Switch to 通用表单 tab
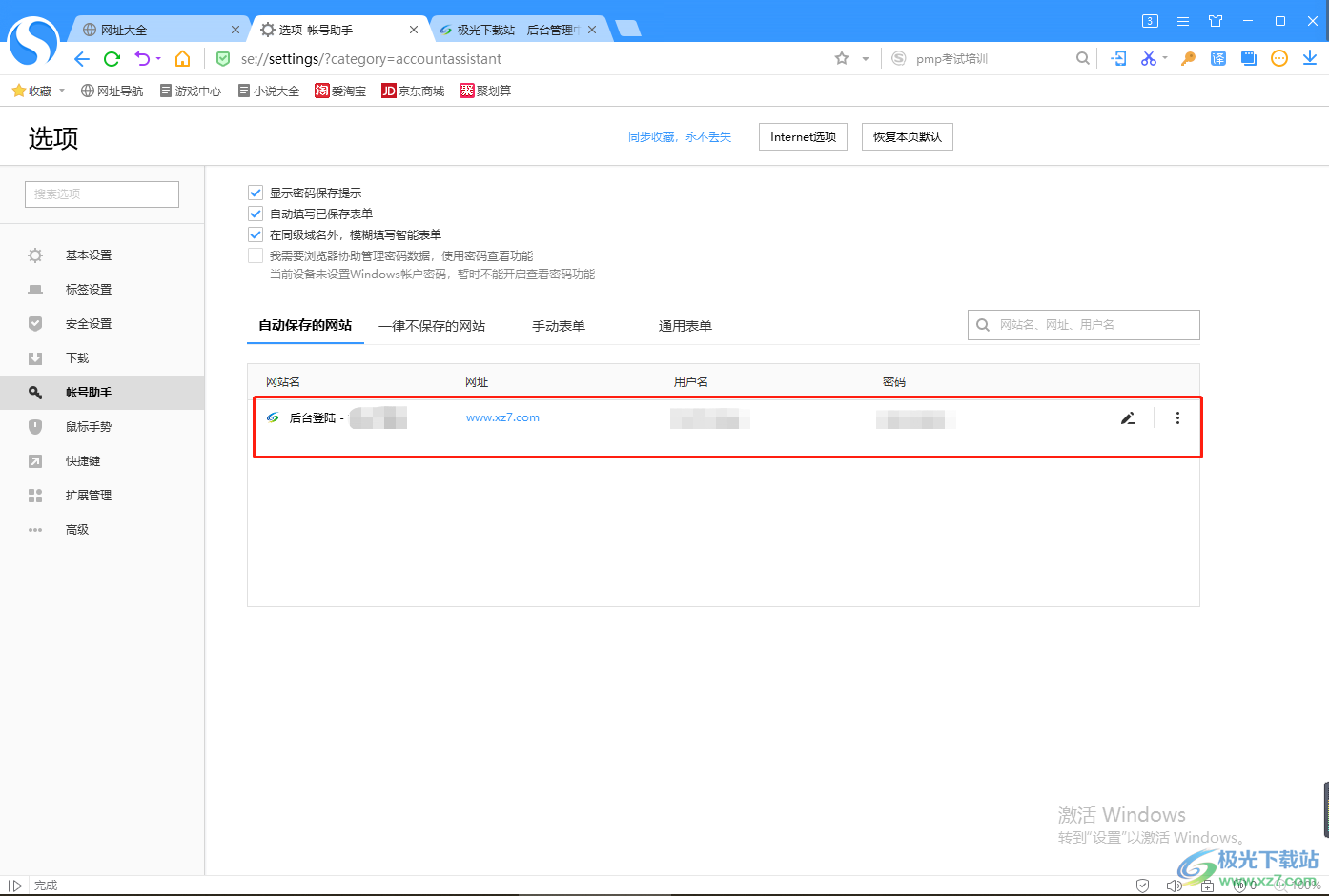1329x896 pixels. pos(685,326)
